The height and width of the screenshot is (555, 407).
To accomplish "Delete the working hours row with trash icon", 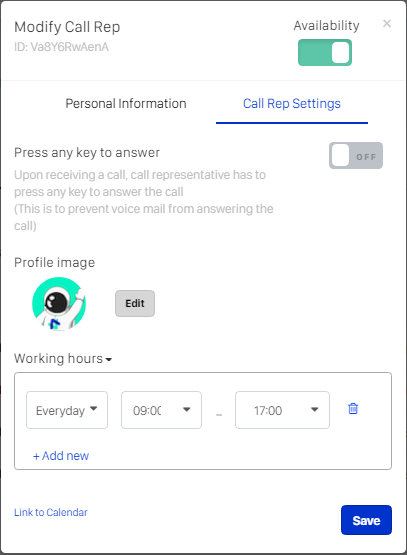I will (353, 409).
